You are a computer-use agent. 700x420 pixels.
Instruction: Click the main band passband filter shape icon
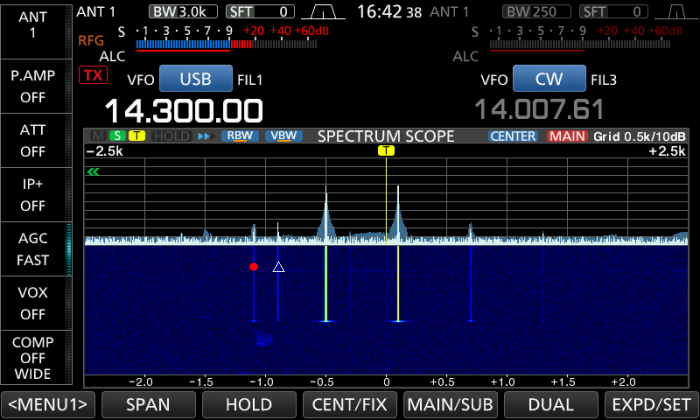pyautogui.click(x=323, y=12)
